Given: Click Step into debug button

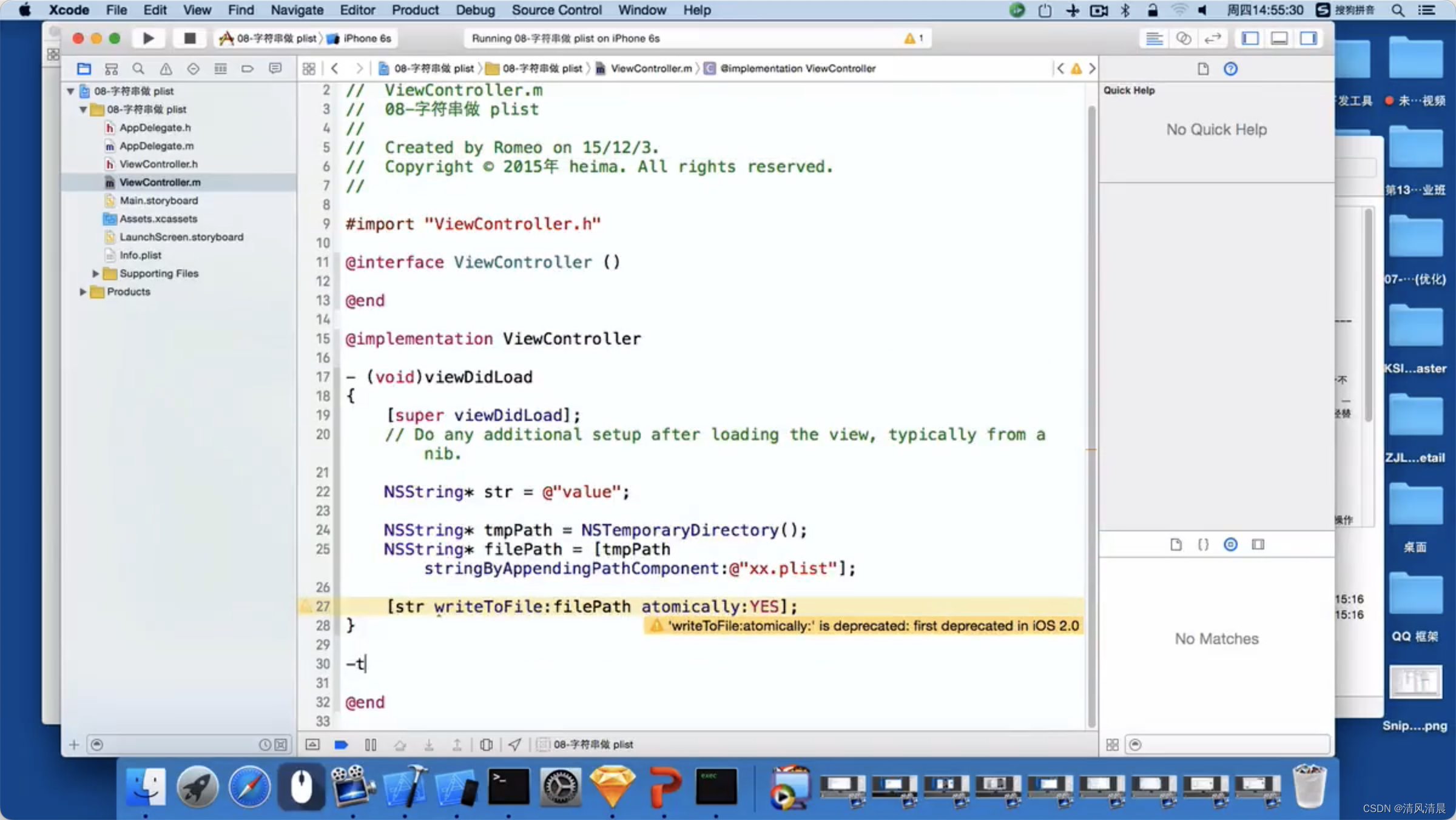Looking at the screenshot, I should pyautogui.click(x=429, y=744).
